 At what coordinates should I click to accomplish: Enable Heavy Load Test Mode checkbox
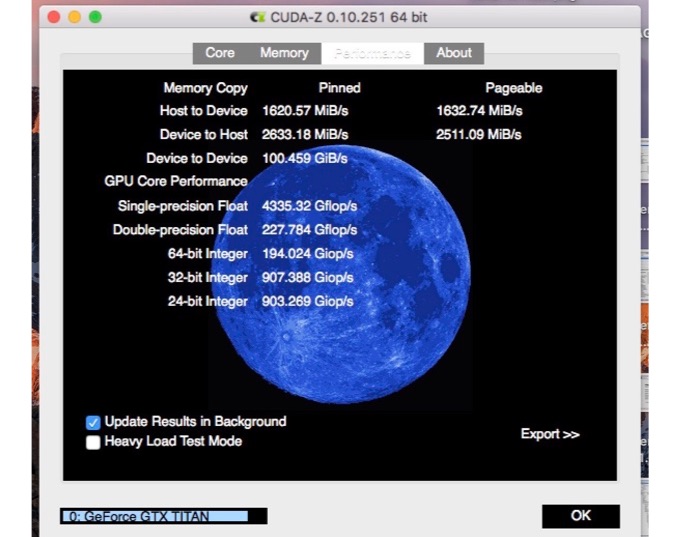click(94, 442)
